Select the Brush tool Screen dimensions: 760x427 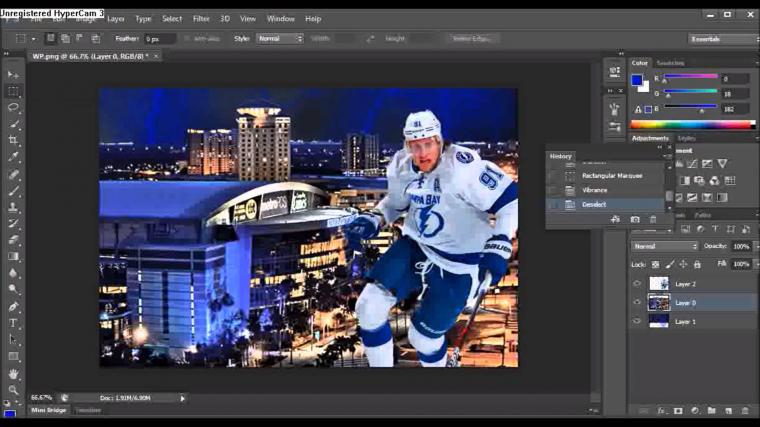[13, 190]
